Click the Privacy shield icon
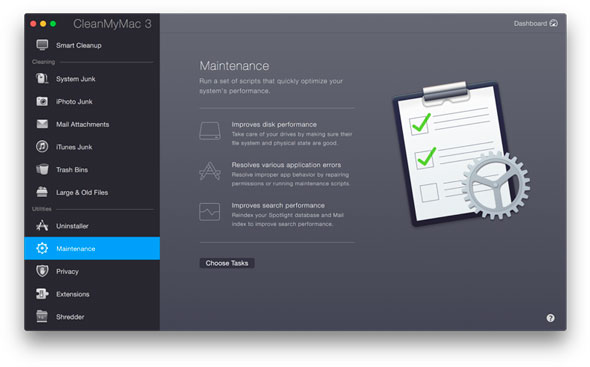Viewport: 590px width, 367px height. coord(42,271)
